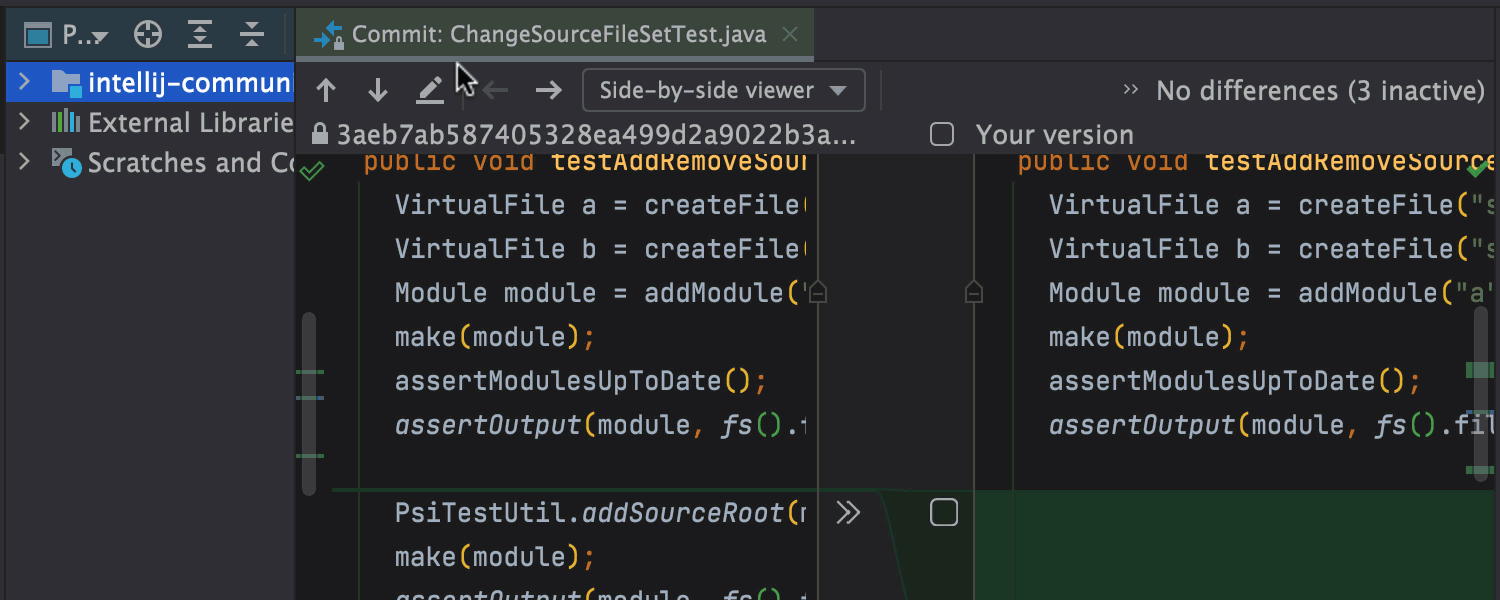
Task: Click the Select Opened File crosshair icon
Action: coord(148,36)
